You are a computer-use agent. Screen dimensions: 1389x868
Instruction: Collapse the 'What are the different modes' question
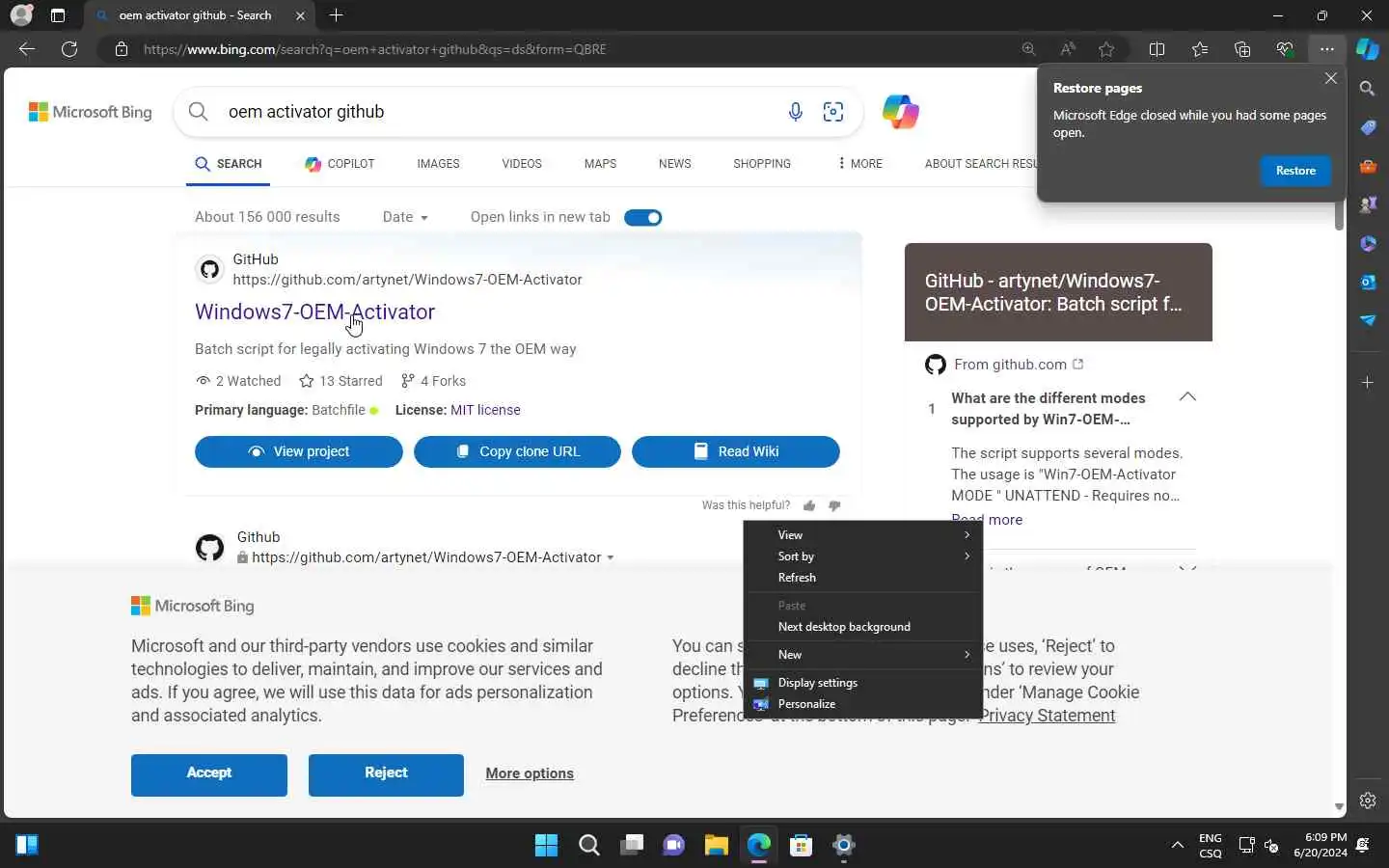click(1188, 397)
